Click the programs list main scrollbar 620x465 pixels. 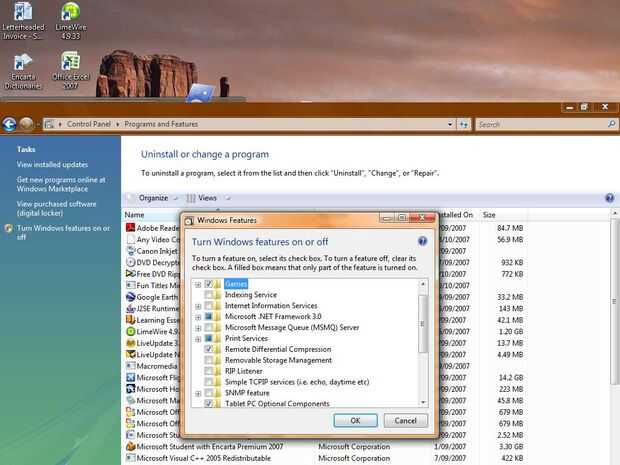[x=614, y=301]
